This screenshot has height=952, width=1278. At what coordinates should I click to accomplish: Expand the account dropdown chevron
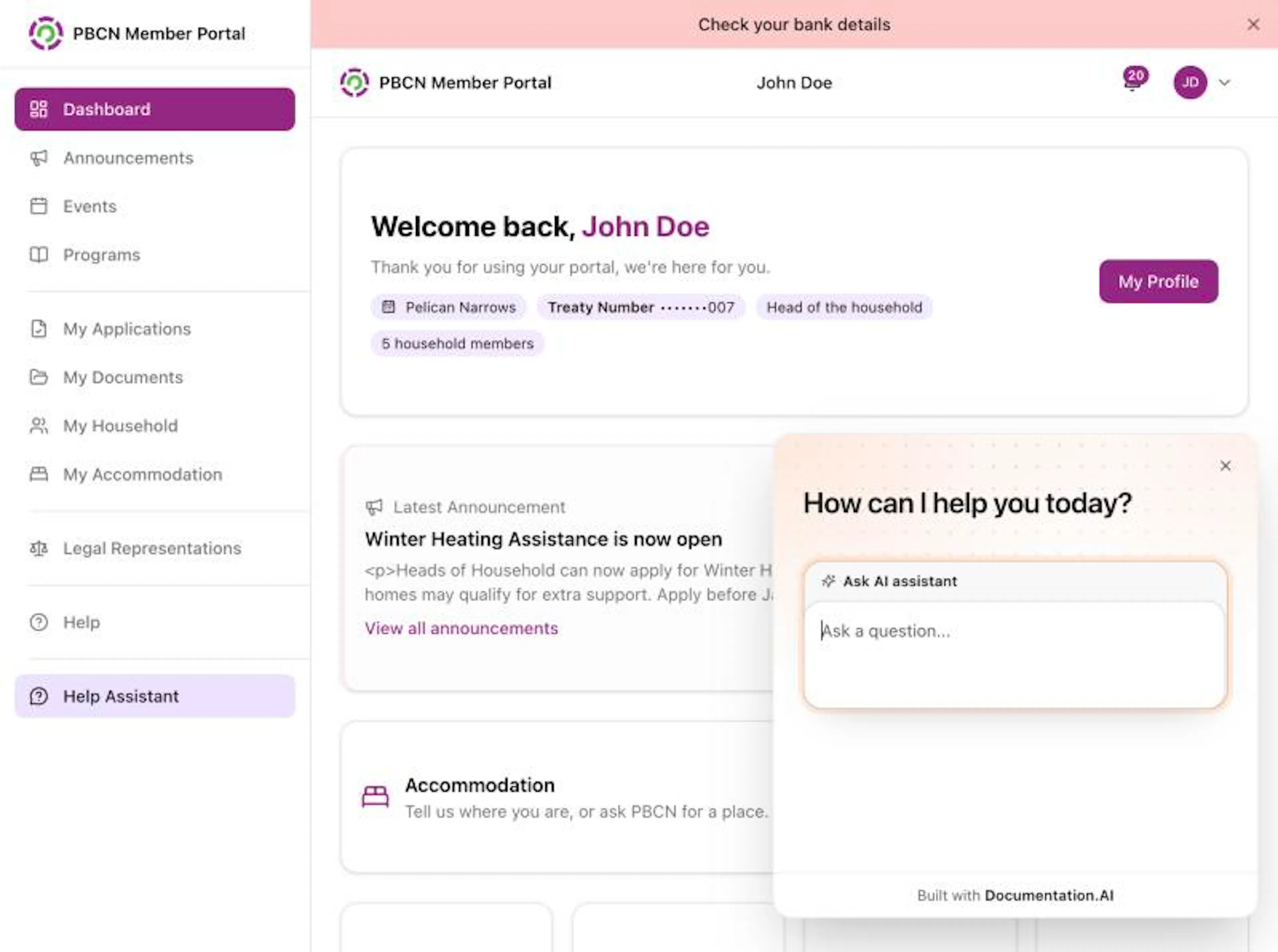1224,83
